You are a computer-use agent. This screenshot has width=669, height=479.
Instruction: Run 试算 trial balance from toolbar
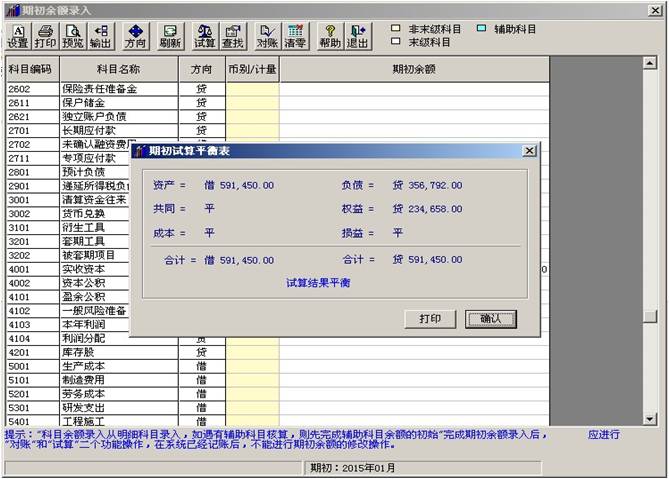point(204,37)
